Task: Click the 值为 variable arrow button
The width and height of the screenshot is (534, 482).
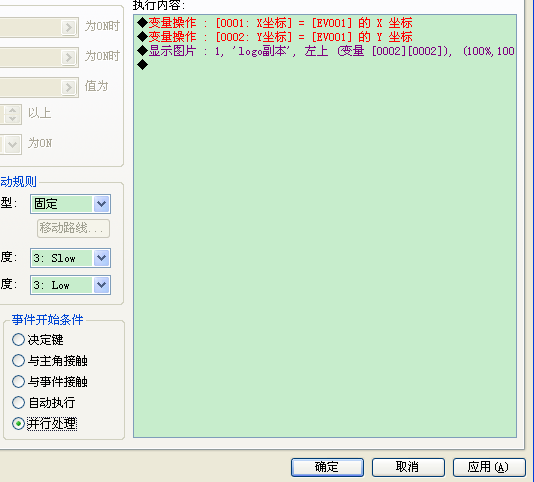Action: tap(68, 87)
